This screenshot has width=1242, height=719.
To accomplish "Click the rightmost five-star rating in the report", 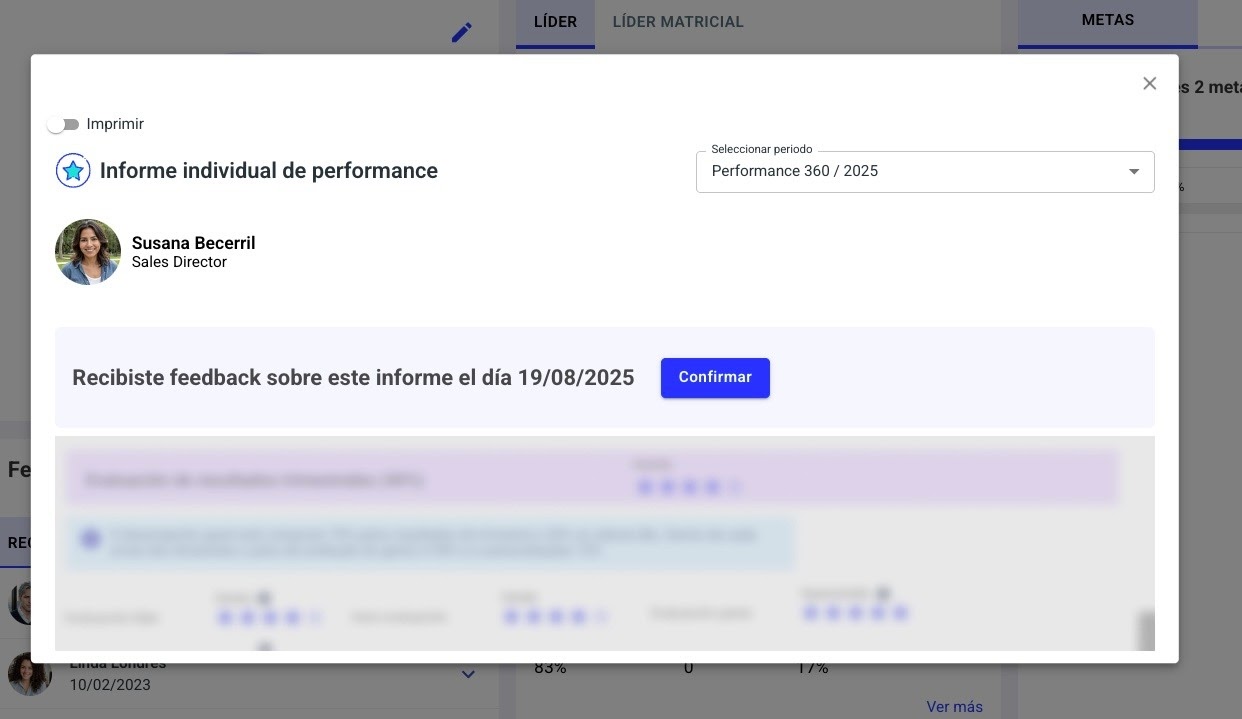I will click(x=854, y=613).
